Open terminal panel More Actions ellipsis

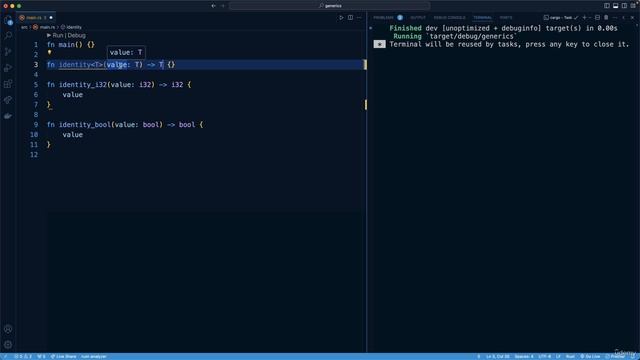615,18
